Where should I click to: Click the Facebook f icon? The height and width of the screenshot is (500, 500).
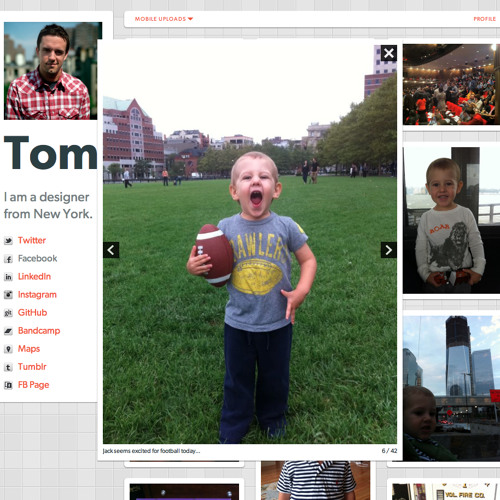click(x=8, y=259)
